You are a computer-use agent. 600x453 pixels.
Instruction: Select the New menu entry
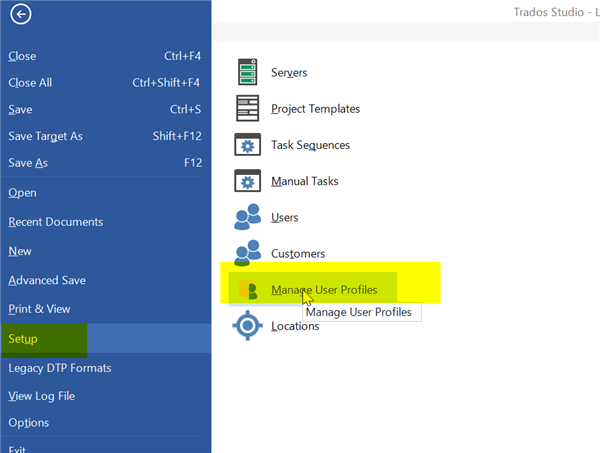(106, 251)
